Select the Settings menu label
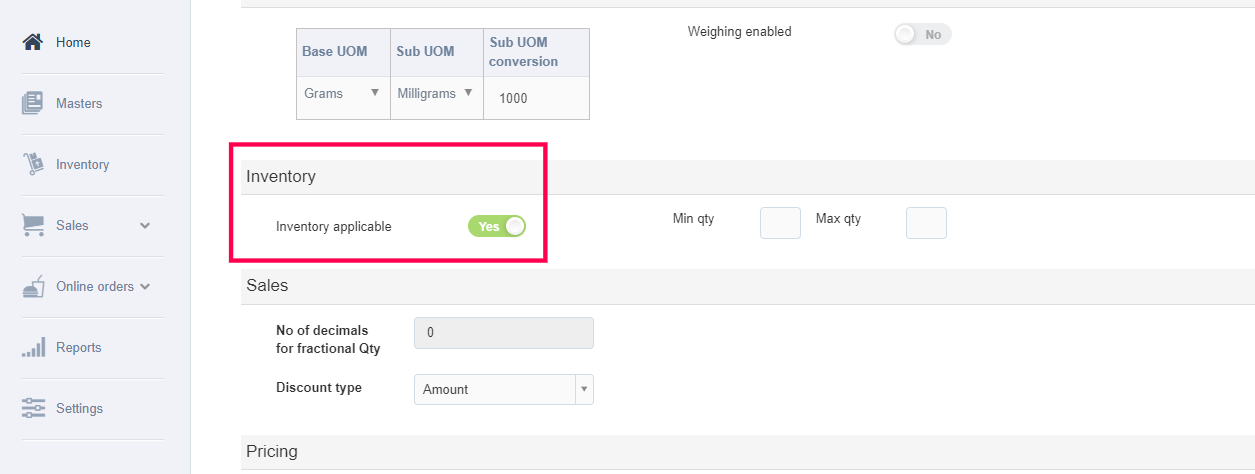Viewport: 1255px width, 474px height. click(x=79, y=408)
